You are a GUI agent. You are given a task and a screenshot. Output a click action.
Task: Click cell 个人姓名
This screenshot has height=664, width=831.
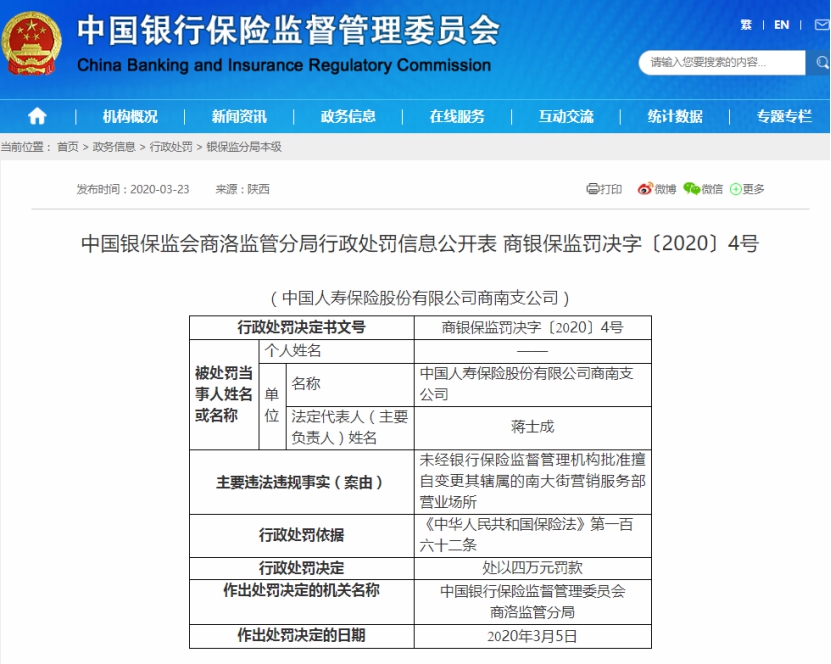337,351
